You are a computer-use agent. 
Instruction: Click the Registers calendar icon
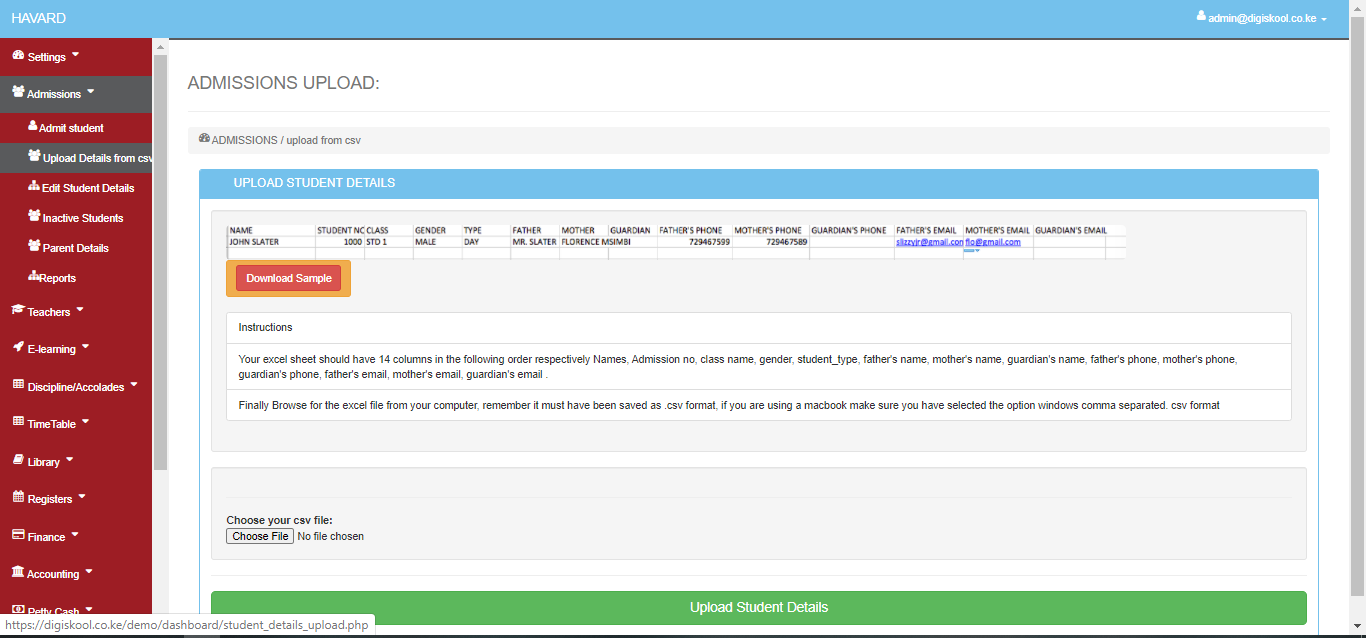18,498
